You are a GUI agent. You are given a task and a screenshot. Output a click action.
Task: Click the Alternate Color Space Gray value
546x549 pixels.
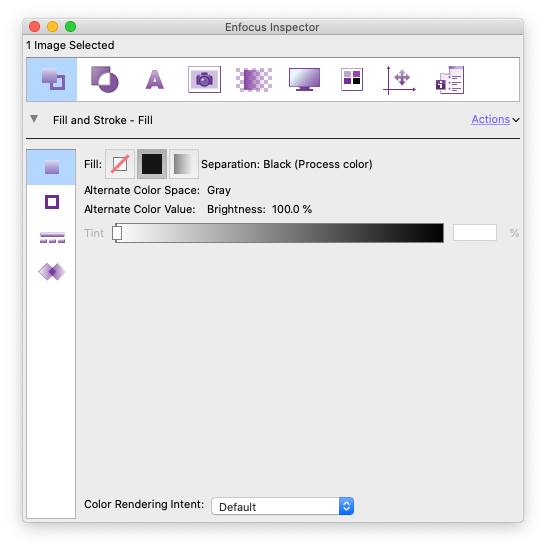coord(219,190)
